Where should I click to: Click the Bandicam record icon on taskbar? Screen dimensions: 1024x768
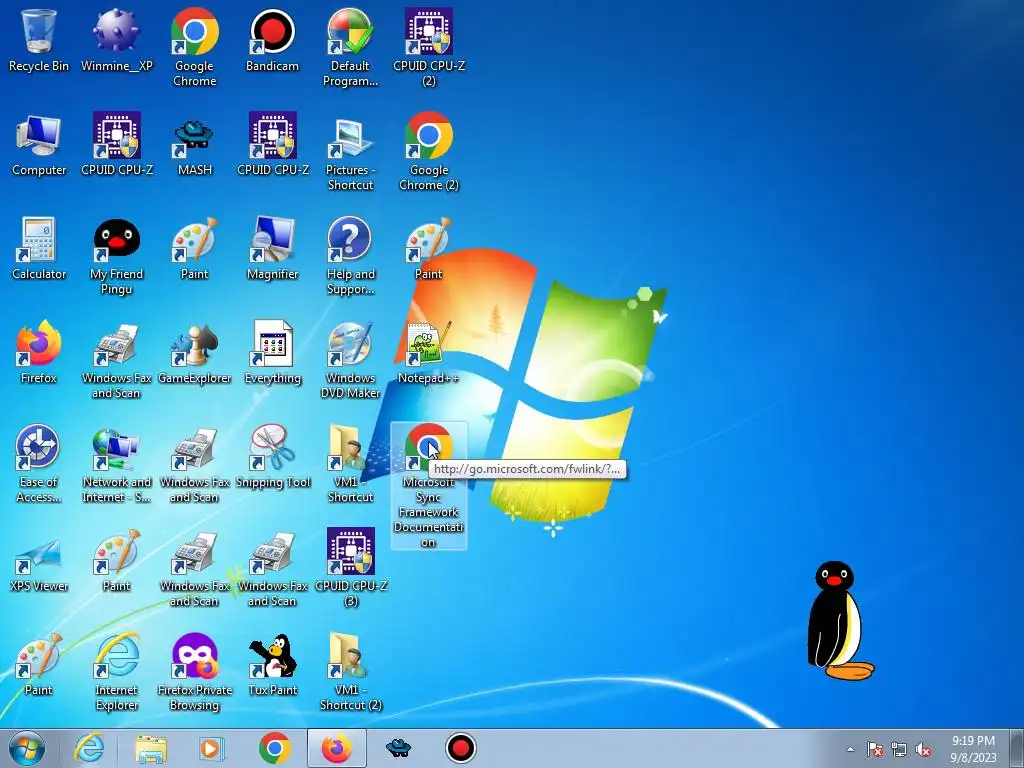[x=460, y=748]
